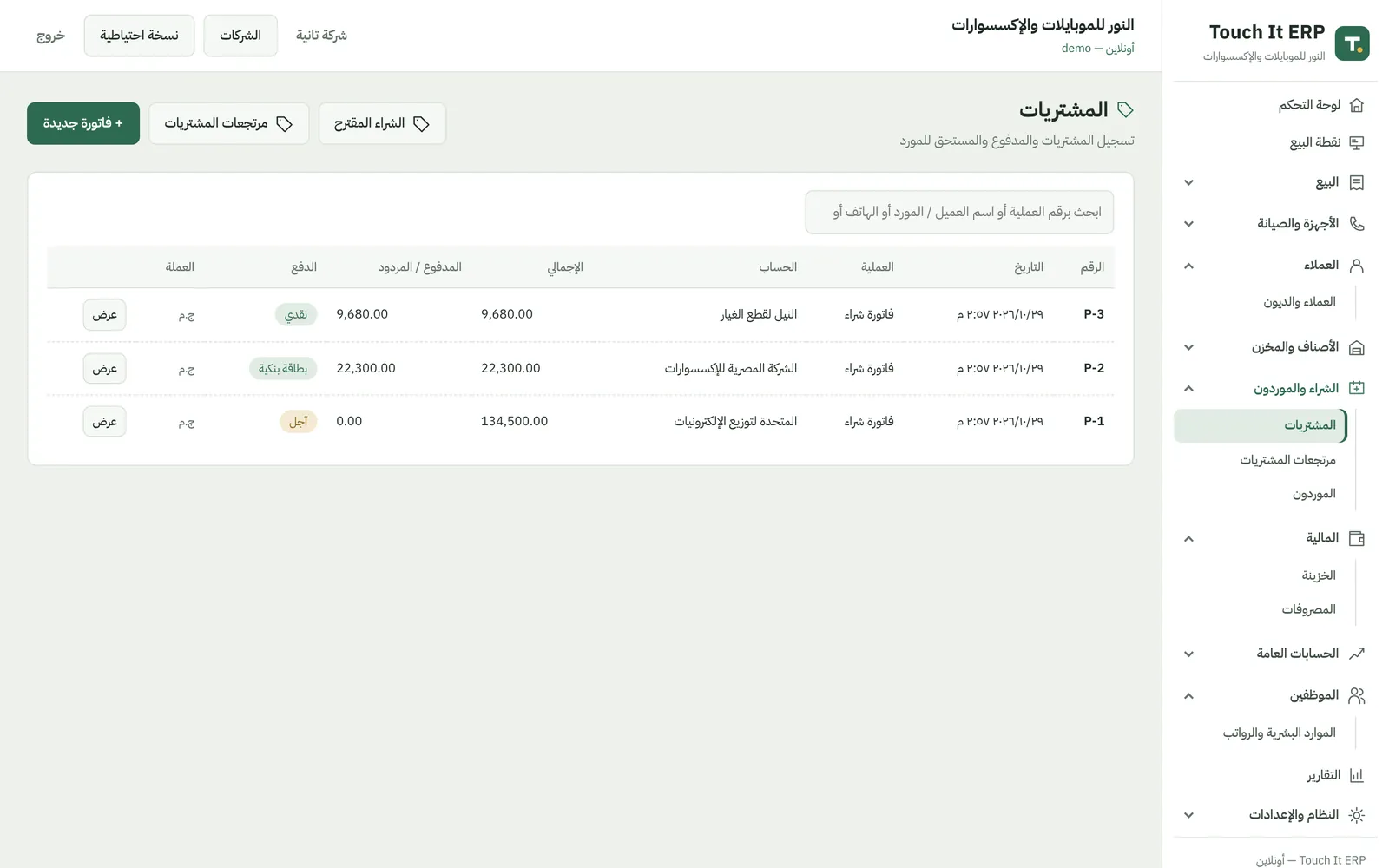Open العملاء والديون submenu item
Screen dimensions: 1389x868
1299,301
